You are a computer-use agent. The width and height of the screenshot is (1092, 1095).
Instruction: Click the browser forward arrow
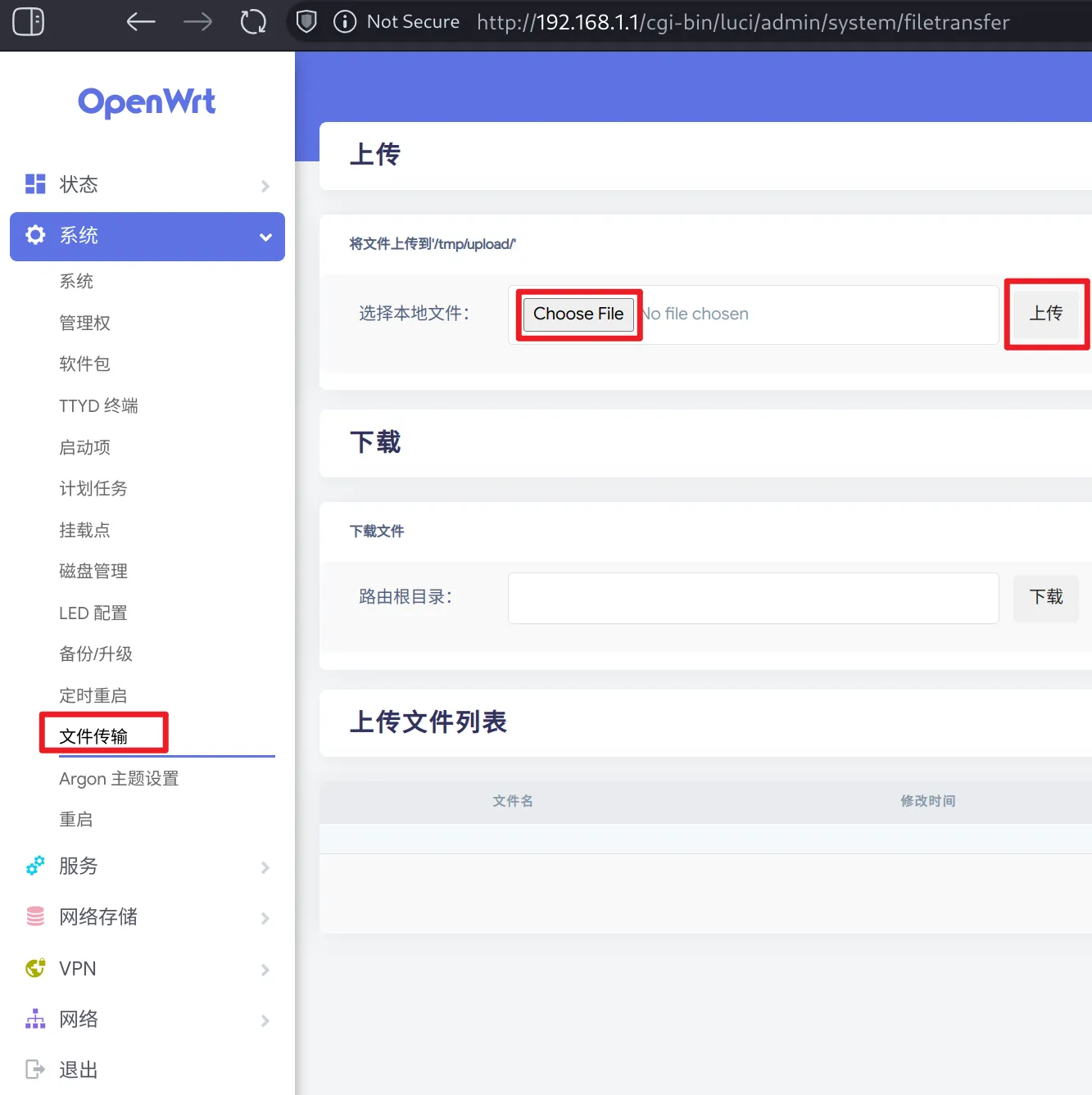click(x=197, y=21)
